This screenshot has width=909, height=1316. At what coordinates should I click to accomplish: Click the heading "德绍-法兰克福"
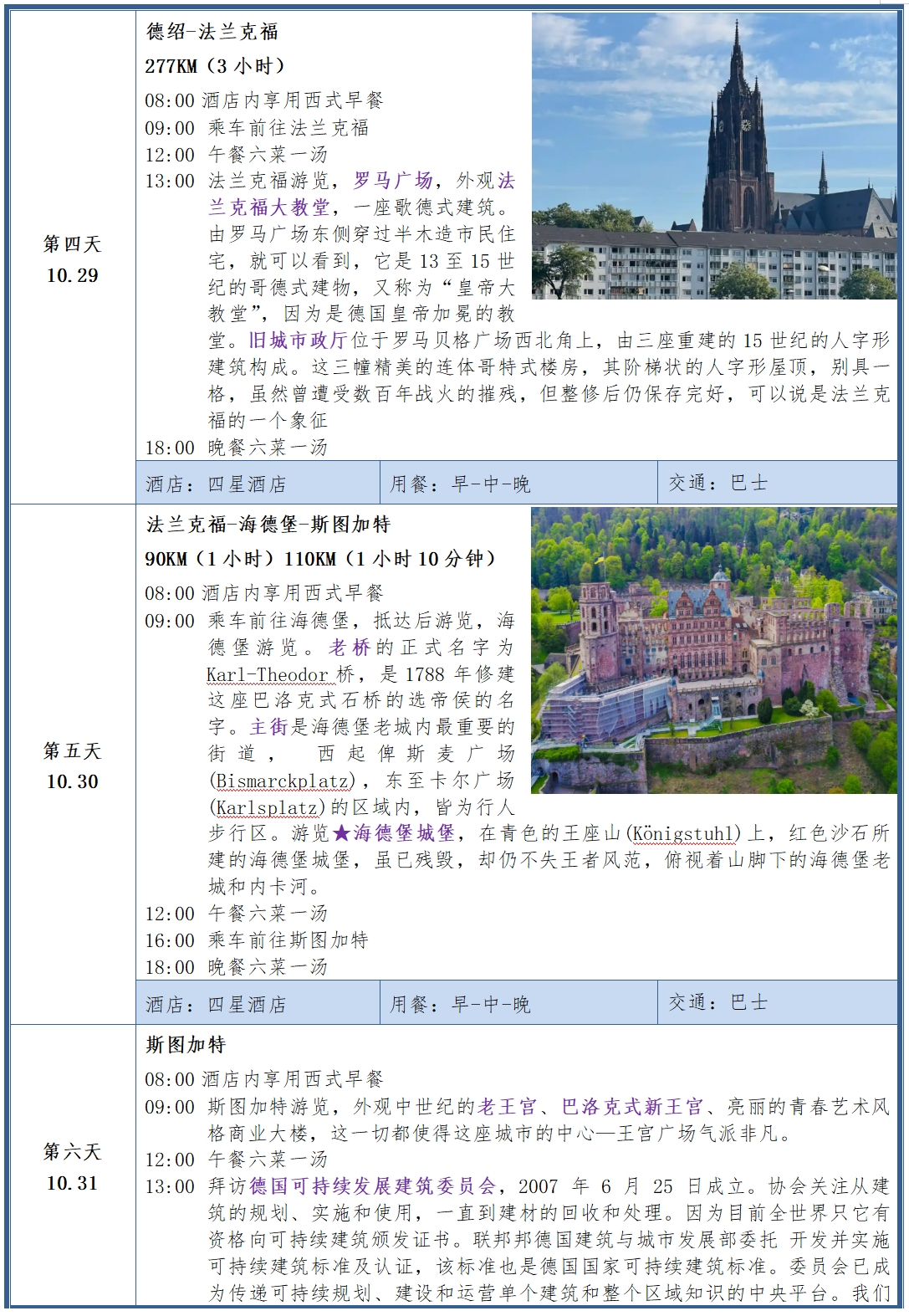(212, 33)
